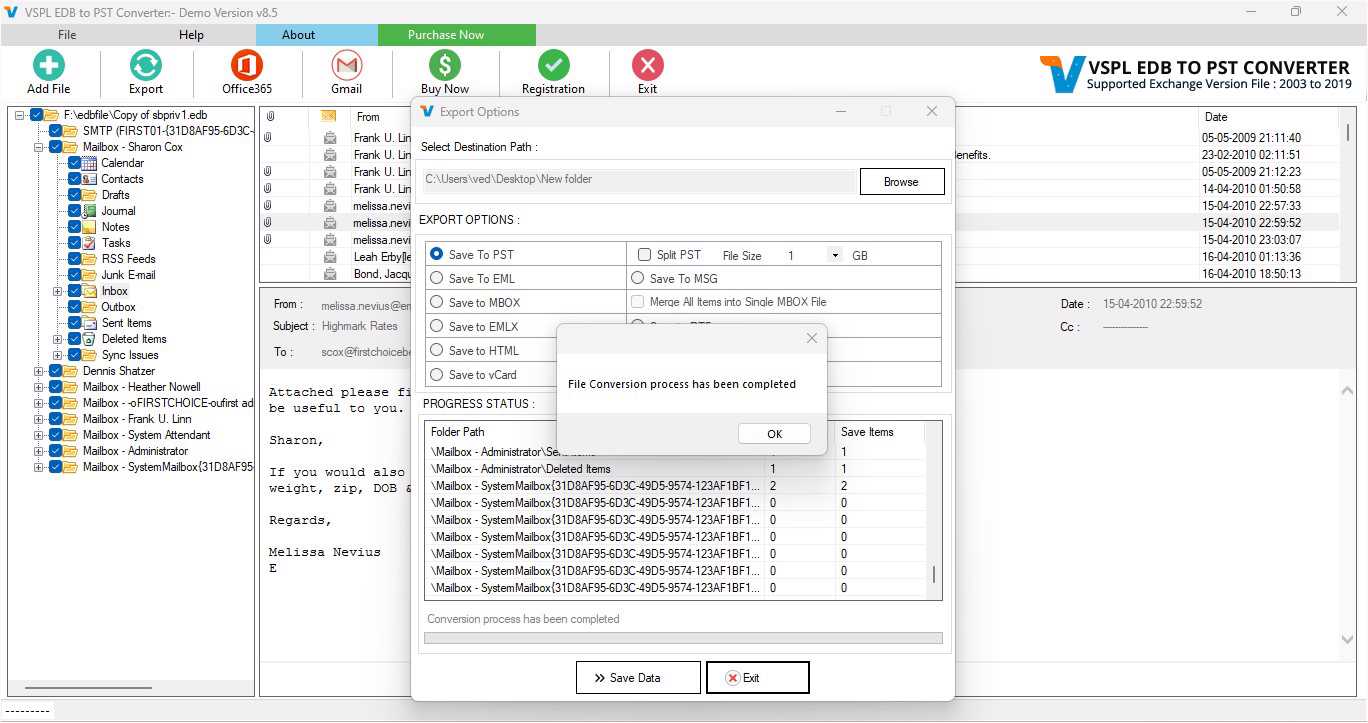Image resolution: width=1368 pixels, height=723 pixels.
Task: Click the Add File toolbar icon
Action: 48,65
